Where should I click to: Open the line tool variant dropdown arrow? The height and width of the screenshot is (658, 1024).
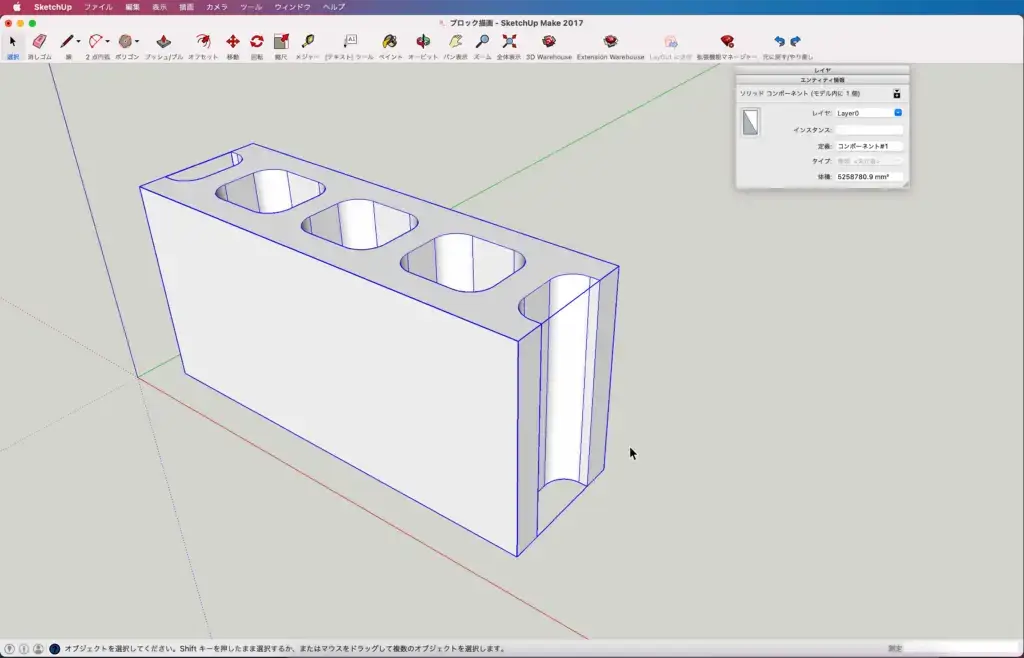point(78,42)
